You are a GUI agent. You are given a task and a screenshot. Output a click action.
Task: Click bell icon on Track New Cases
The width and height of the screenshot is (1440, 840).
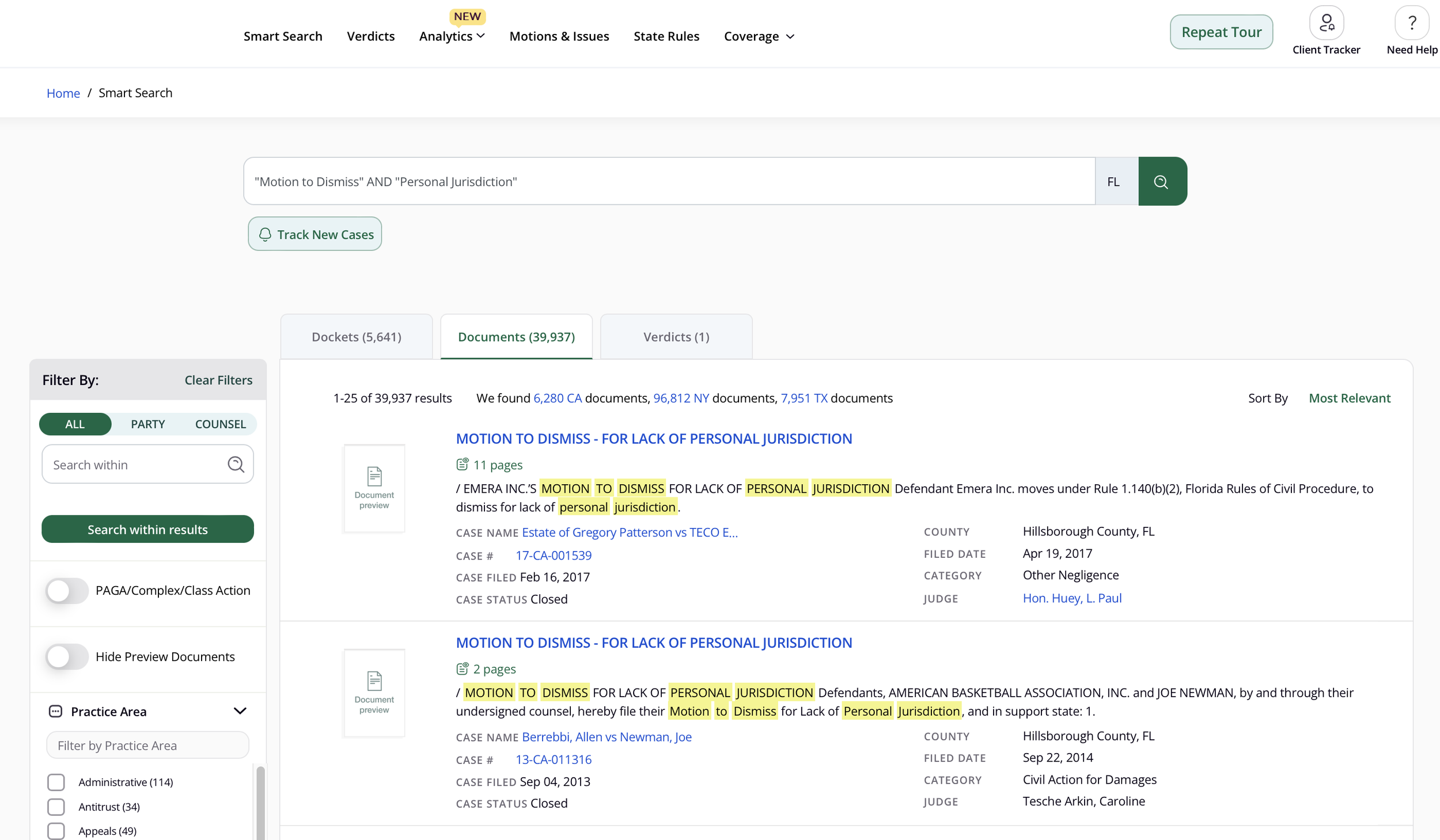pyautogui.click(x=265, y=234)
